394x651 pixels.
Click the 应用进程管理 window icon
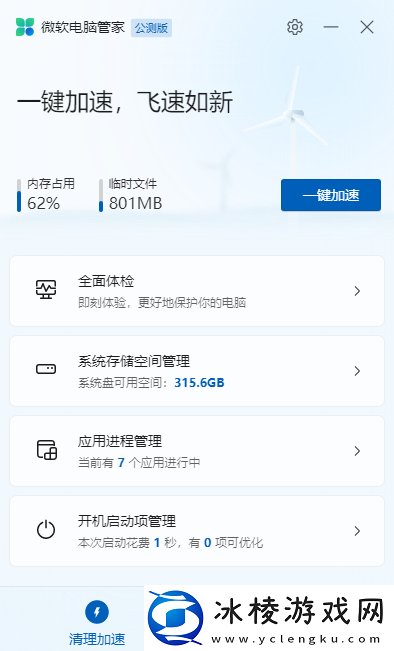coord(46,450)
